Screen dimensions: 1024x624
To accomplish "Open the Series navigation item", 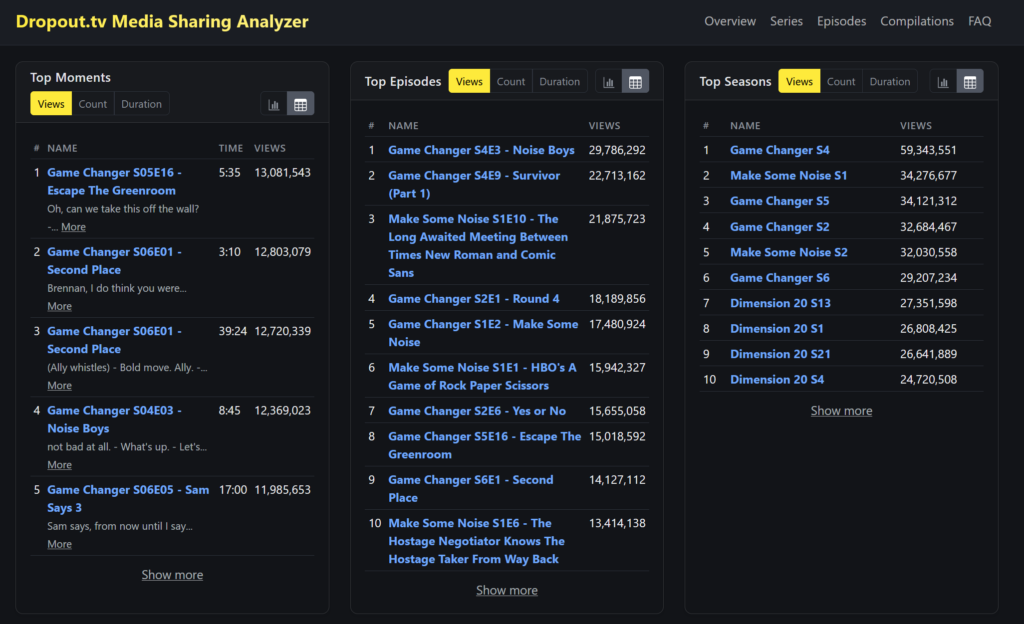I will point(786,21).
